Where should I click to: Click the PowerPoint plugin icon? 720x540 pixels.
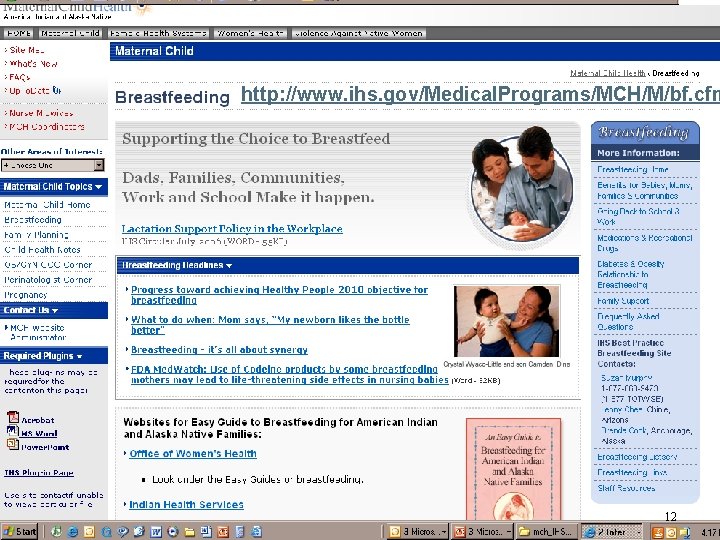coord(13,444)
